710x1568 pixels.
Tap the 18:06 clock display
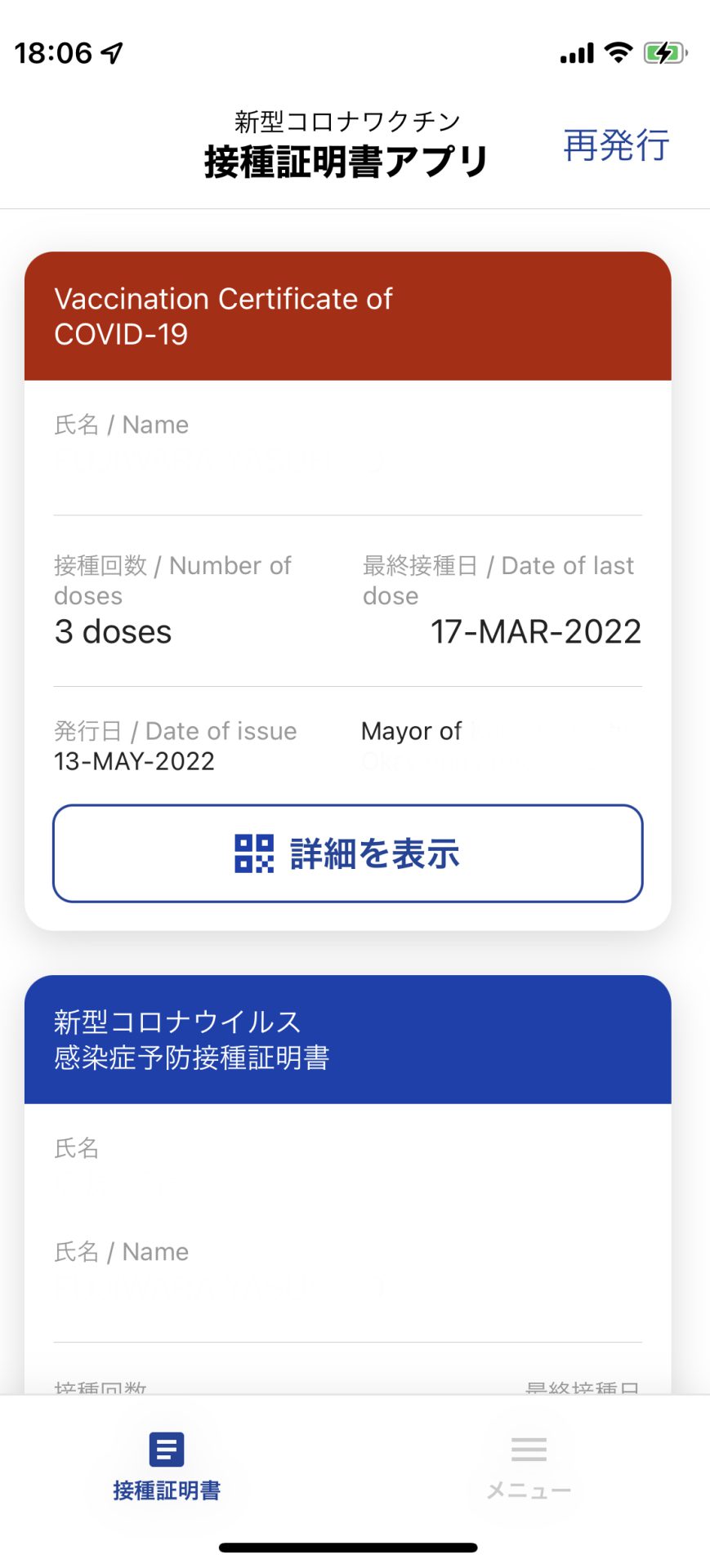(53, 53)
